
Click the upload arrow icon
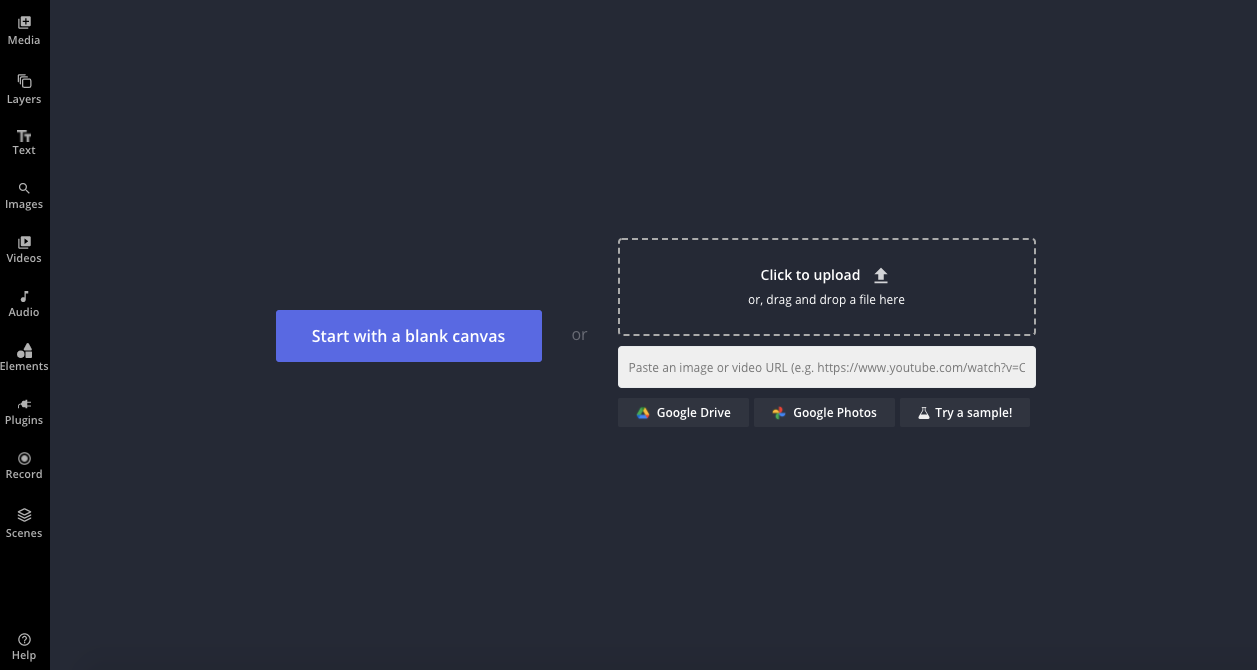point(881,275)
